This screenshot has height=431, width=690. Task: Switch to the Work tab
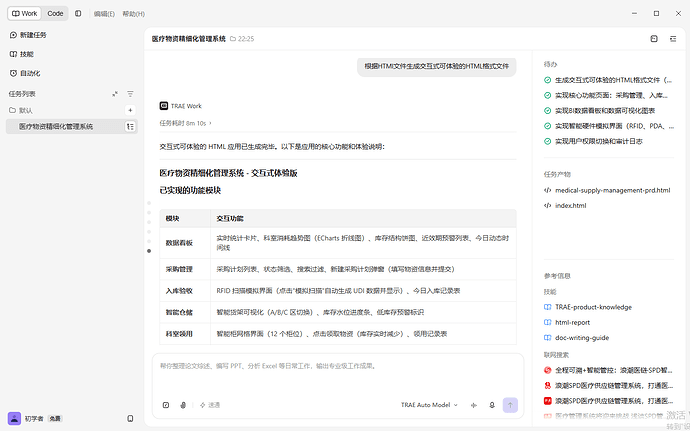pos(25,14)
